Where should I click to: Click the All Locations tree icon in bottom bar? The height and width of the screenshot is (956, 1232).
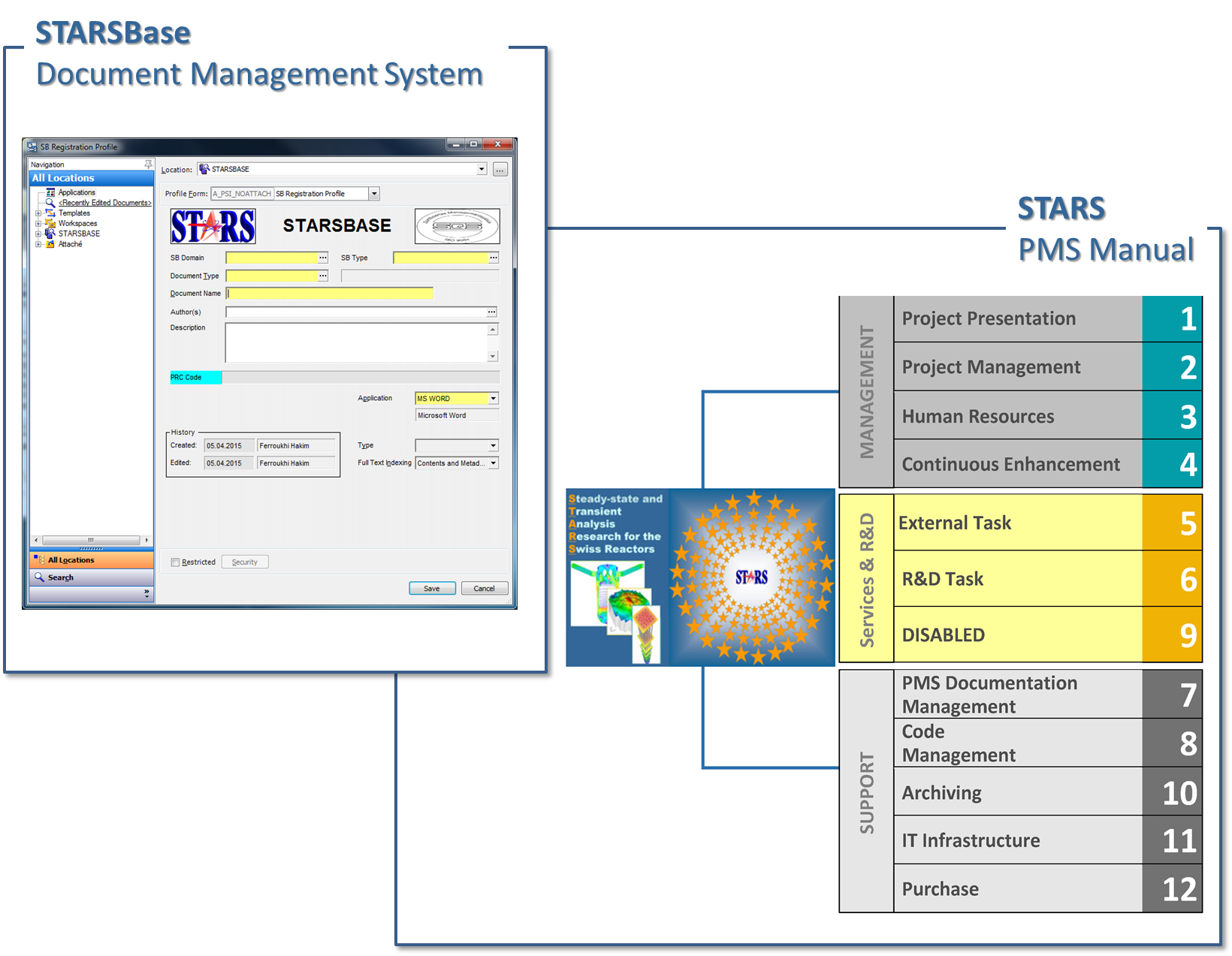(x=39, y=559)
